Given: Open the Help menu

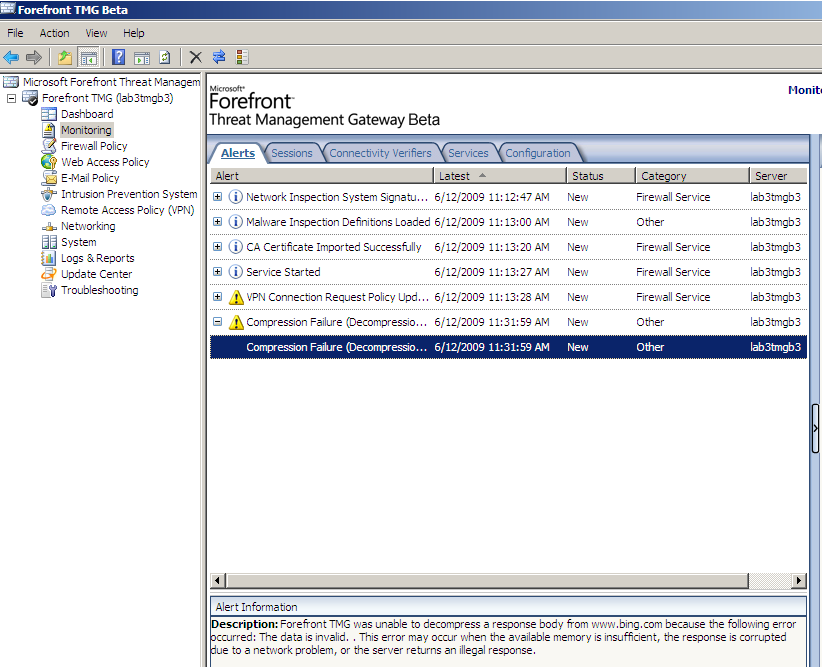Looking at the screenshot, I should point(134,33).
